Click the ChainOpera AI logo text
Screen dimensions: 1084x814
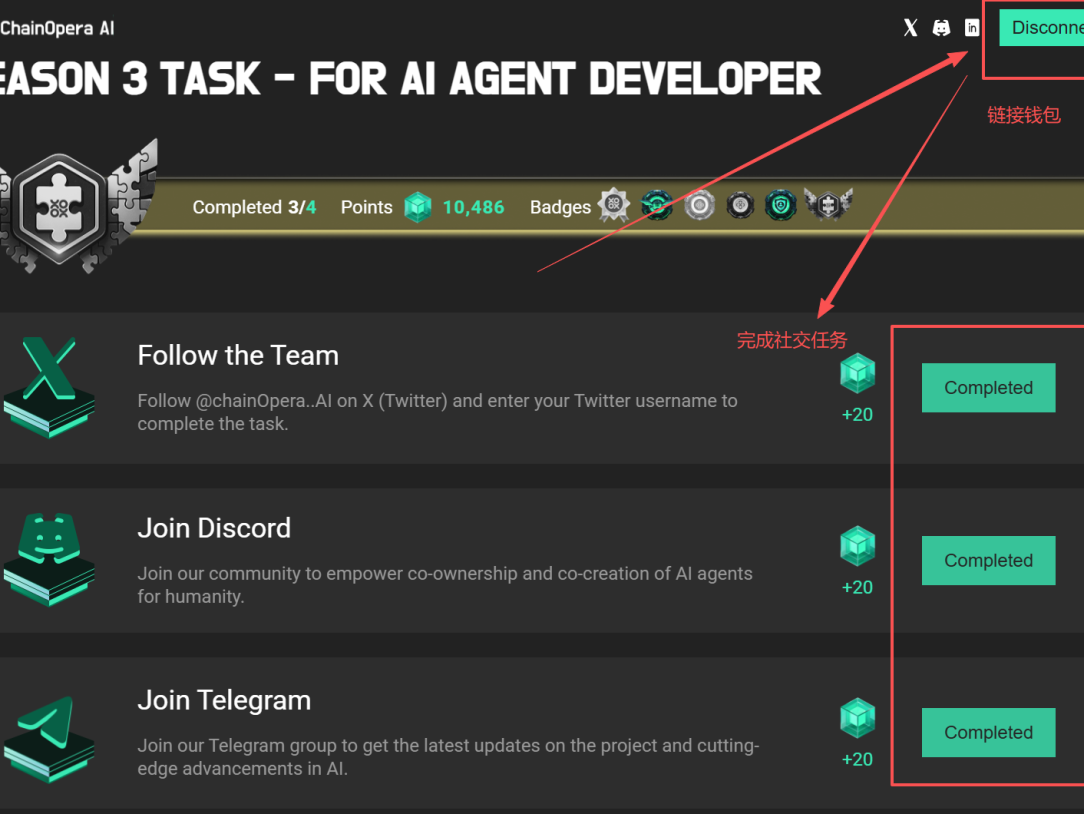(x=57, y=28)
